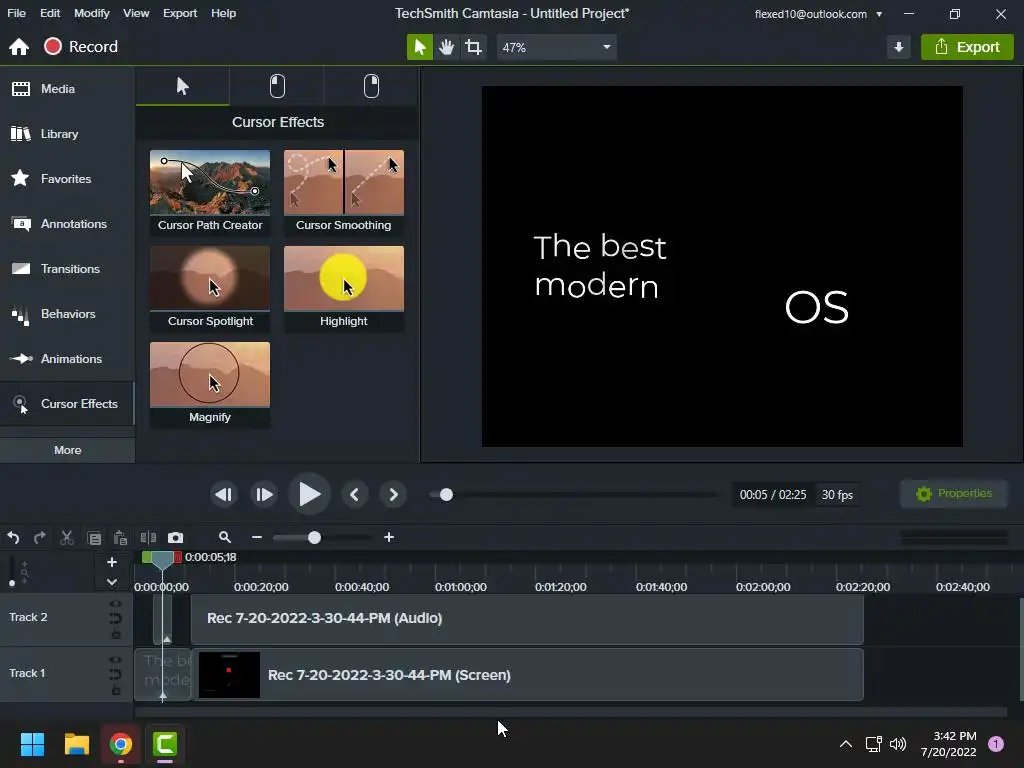Copy the selected timeline media
Image resolution: width=1024 pixels, height=768 pixels.
pos(94,537)
